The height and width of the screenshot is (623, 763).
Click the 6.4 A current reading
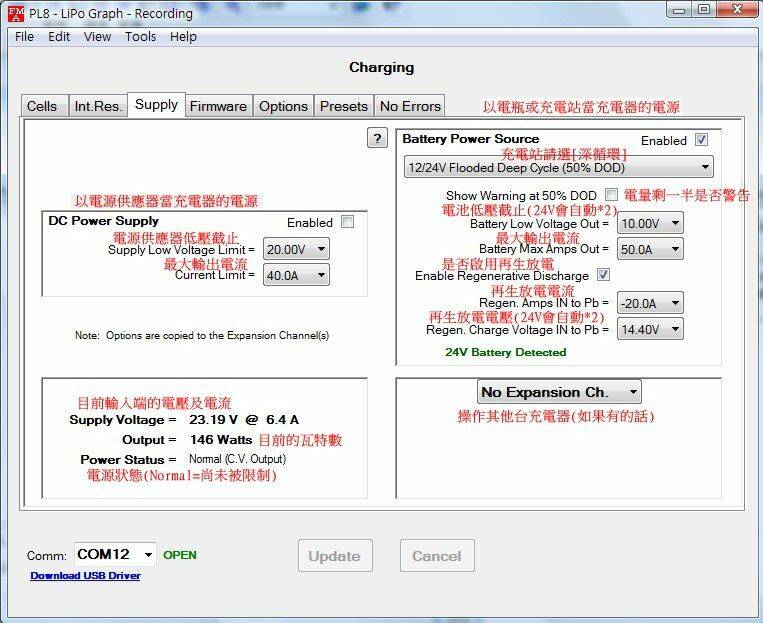click(x=282, y=420)
